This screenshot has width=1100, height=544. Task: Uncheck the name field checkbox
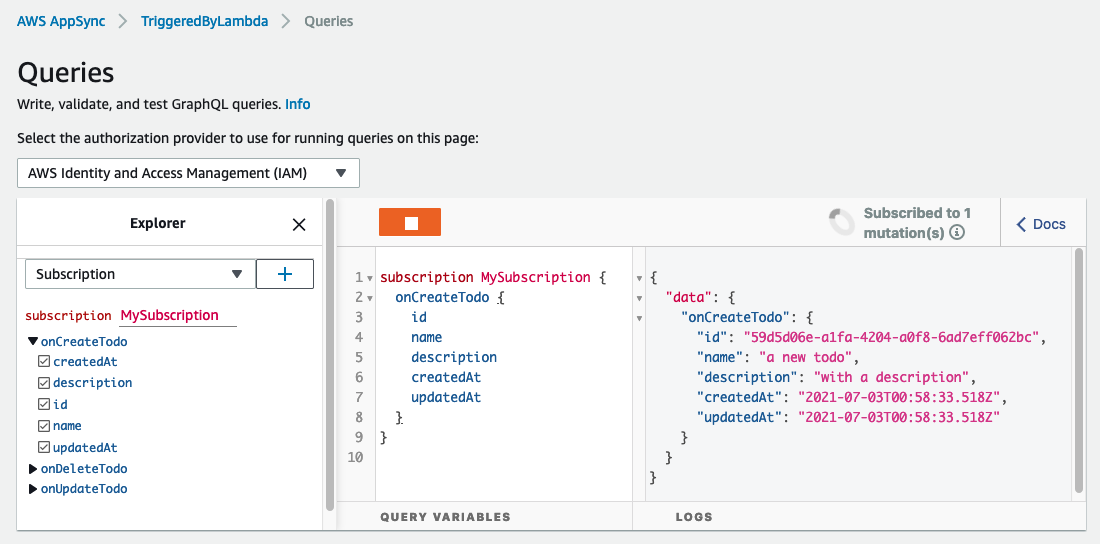pos(43,425)
